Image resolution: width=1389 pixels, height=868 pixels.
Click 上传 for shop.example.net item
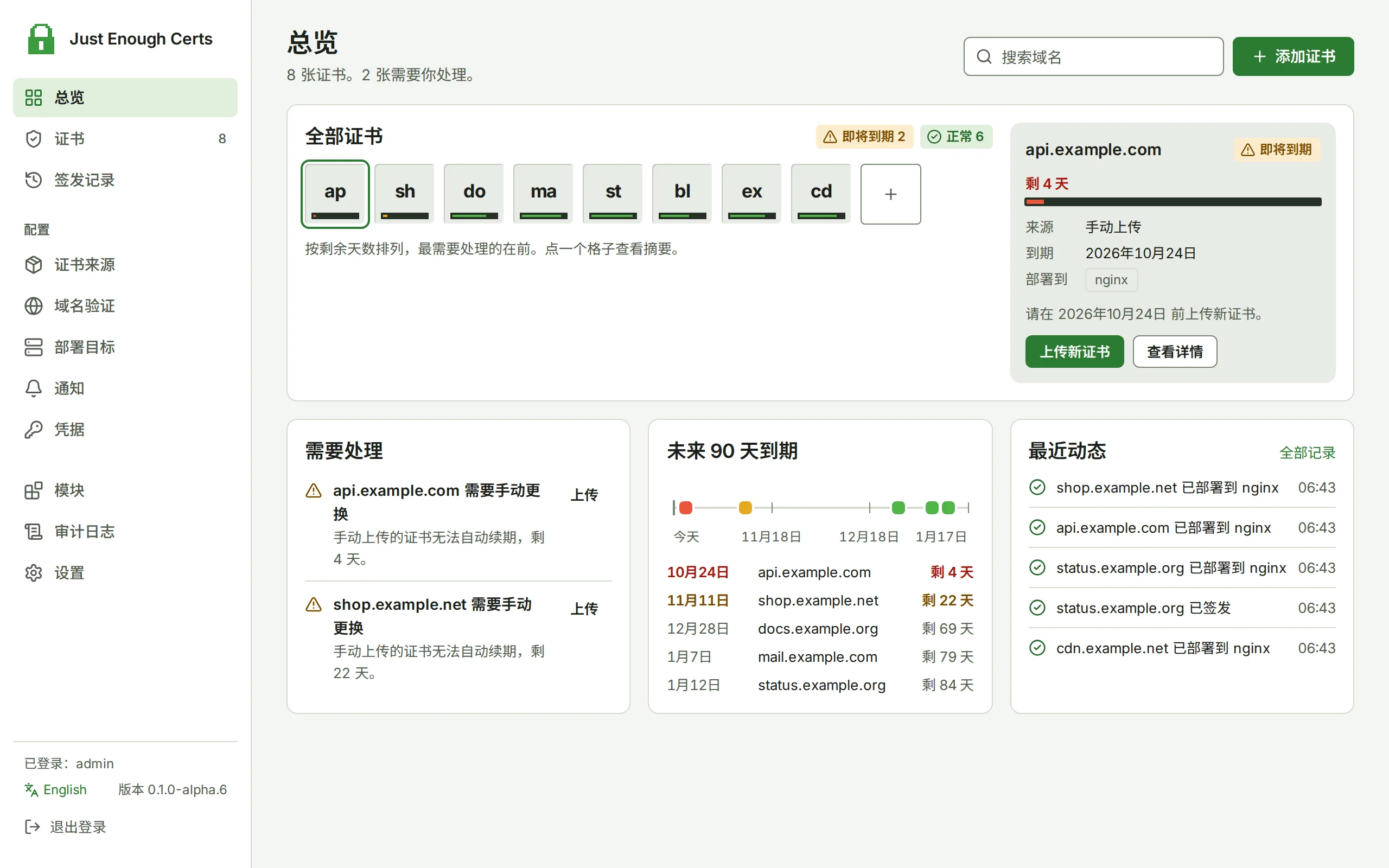click(584, 608)
